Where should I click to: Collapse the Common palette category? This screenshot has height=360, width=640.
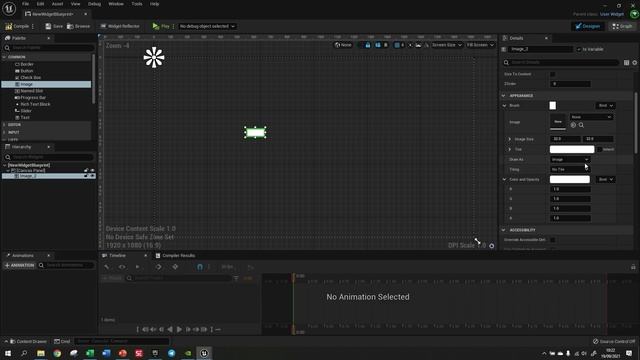[4, 57]
